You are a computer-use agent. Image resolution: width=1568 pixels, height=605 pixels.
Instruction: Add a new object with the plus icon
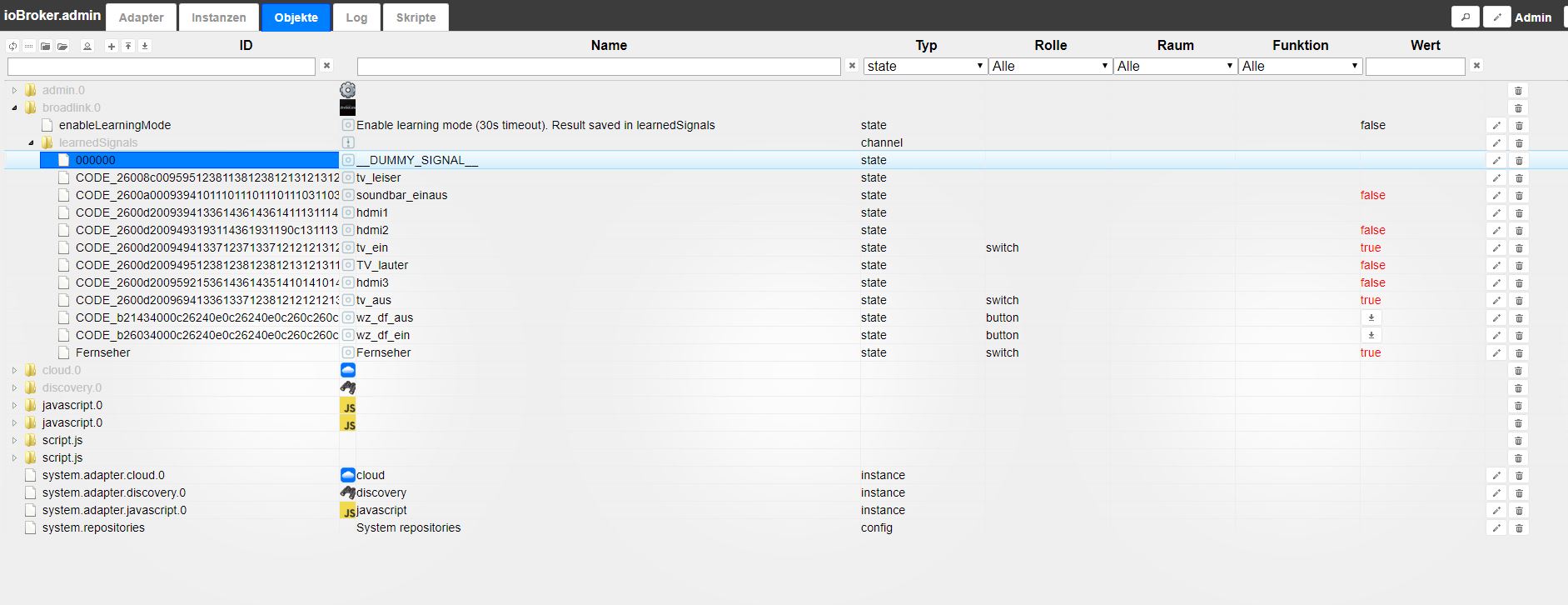tap(112, 46)
